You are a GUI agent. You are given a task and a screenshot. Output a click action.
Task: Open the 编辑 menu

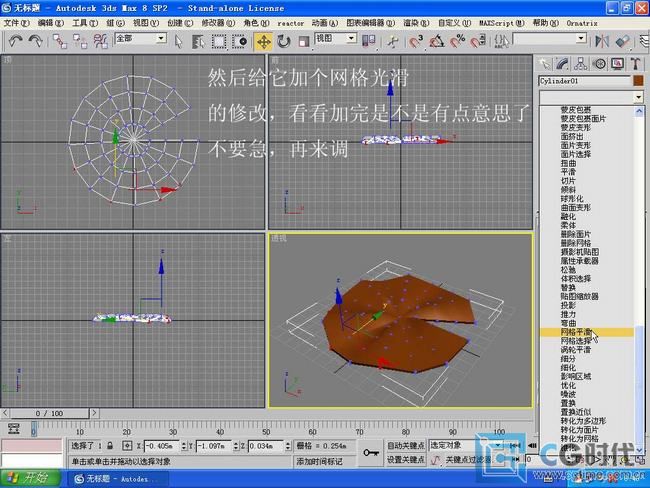(x=51, y=23)
